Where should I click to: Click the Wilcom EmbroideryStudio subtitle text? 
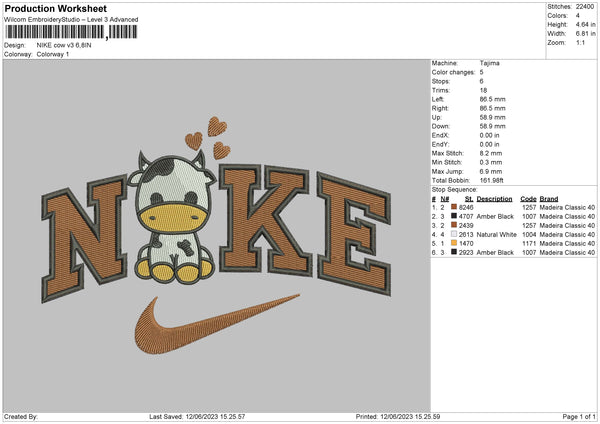71,20
